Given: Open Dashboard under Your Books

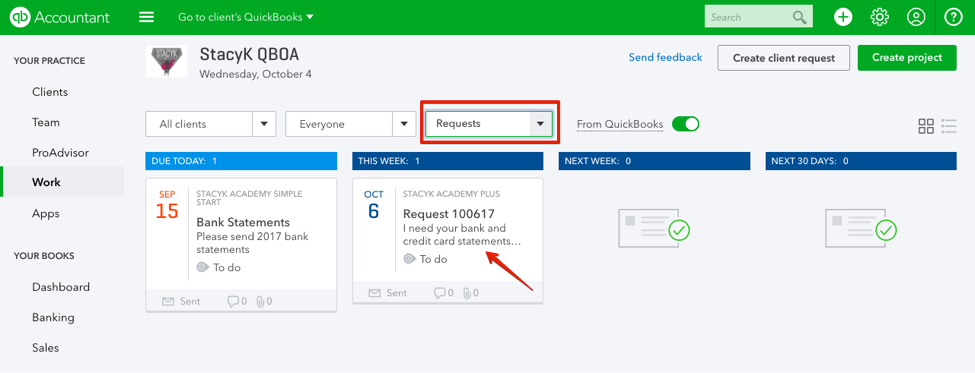Looking at the screenshot, I should (x=61, y=287).
